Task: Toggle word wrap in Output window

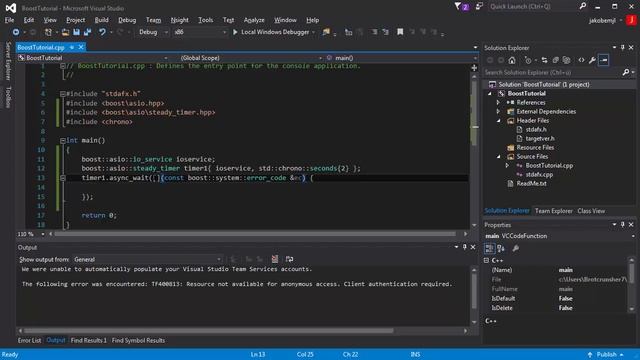Action: click(x=289, y=259)
